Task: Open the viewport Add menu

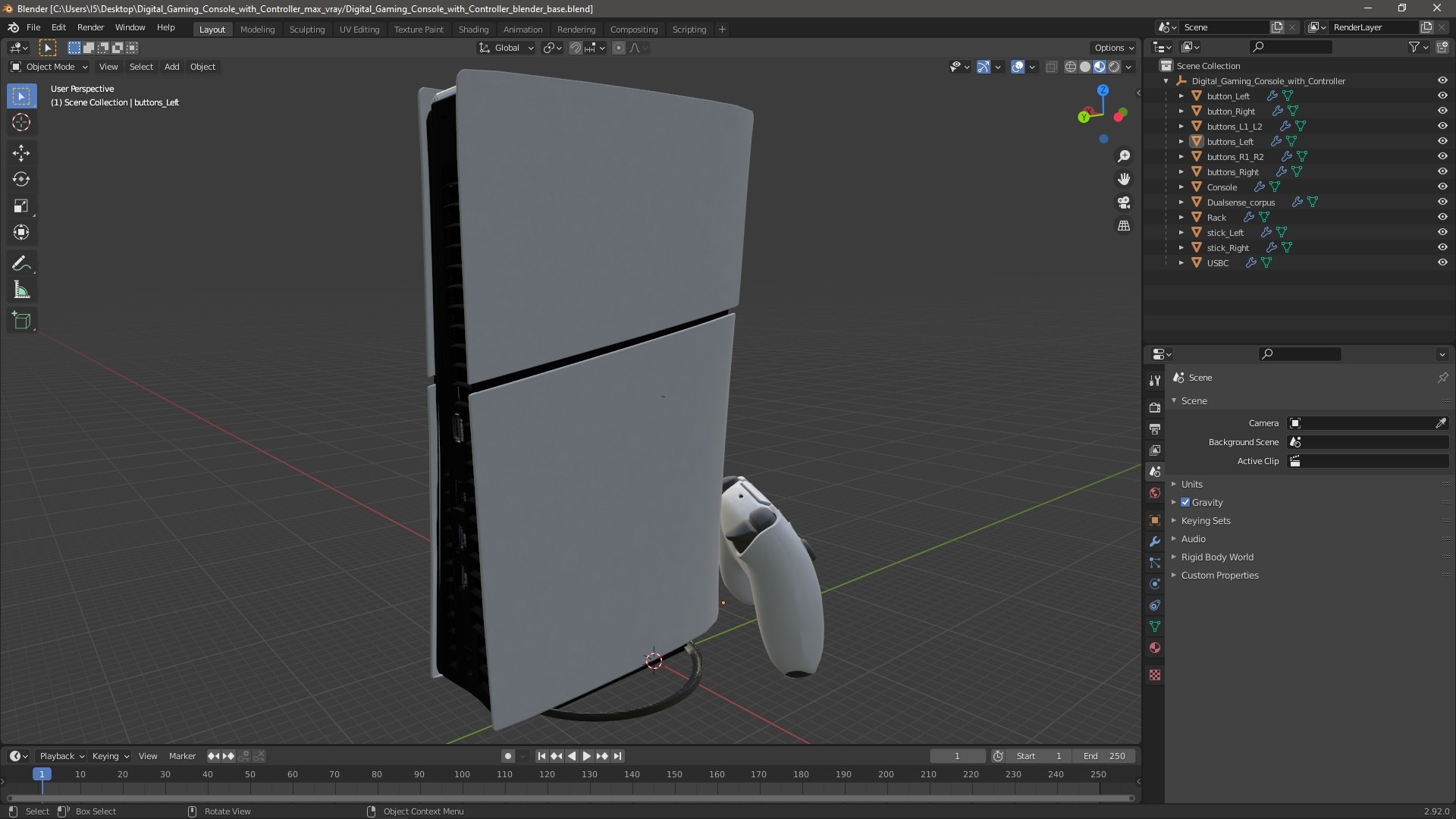Action: (172, 67)
